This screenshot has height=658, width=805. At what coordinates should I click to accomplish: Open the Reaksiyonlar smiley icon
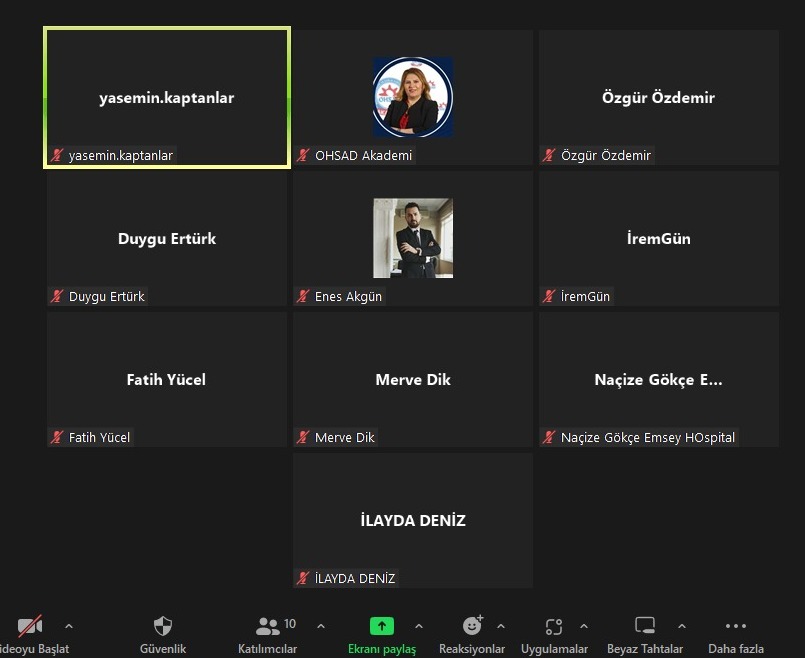pyautogui.click(x=472, y=625)
